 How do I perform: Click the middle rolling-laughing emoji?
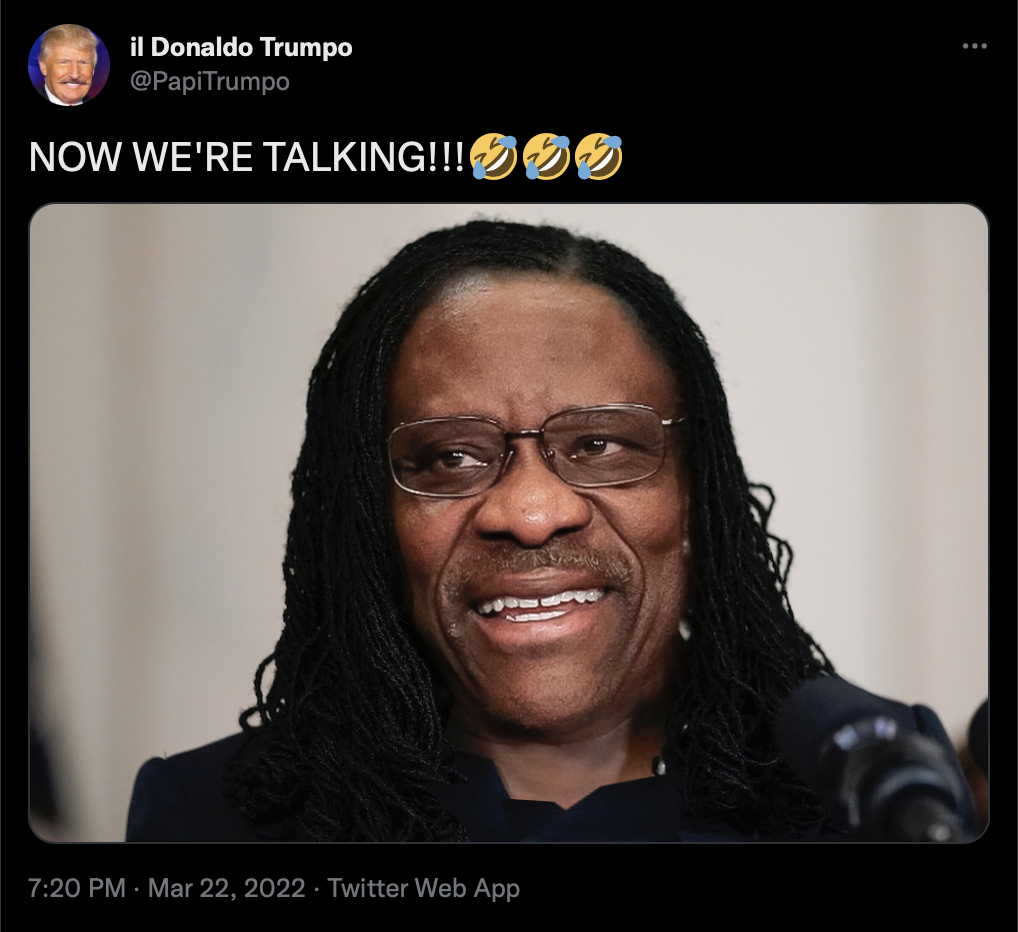pos(546,156)
